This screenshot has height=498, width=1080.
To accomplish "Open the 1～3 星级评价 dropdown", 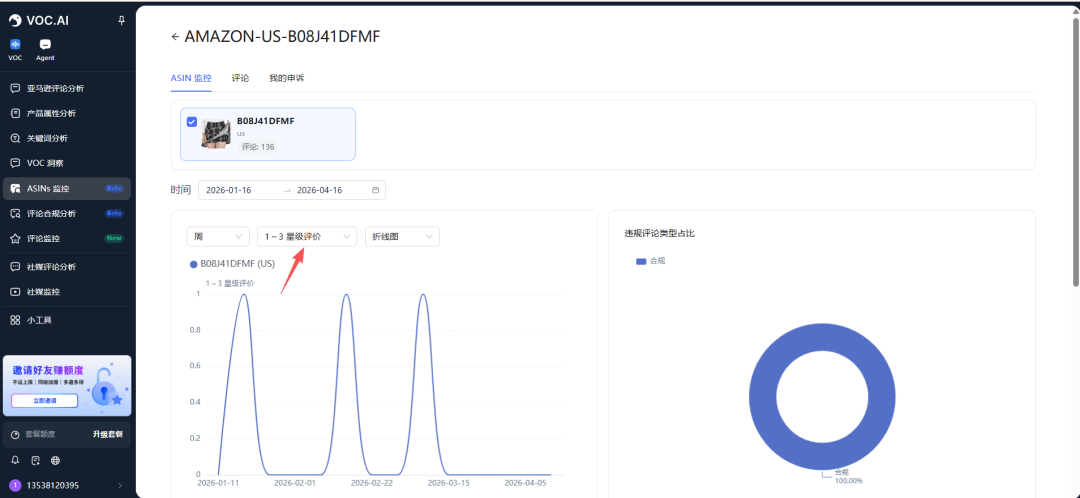I will 306,236.
